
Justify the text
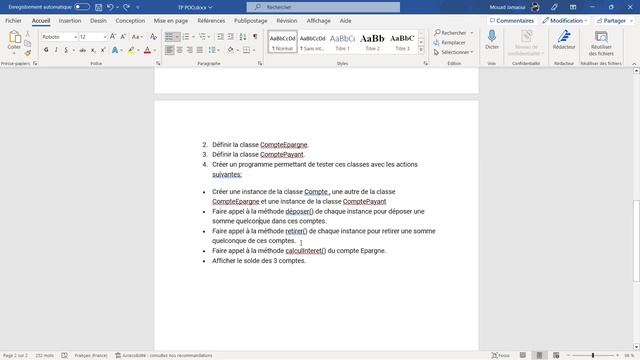(x=200, y=50)
